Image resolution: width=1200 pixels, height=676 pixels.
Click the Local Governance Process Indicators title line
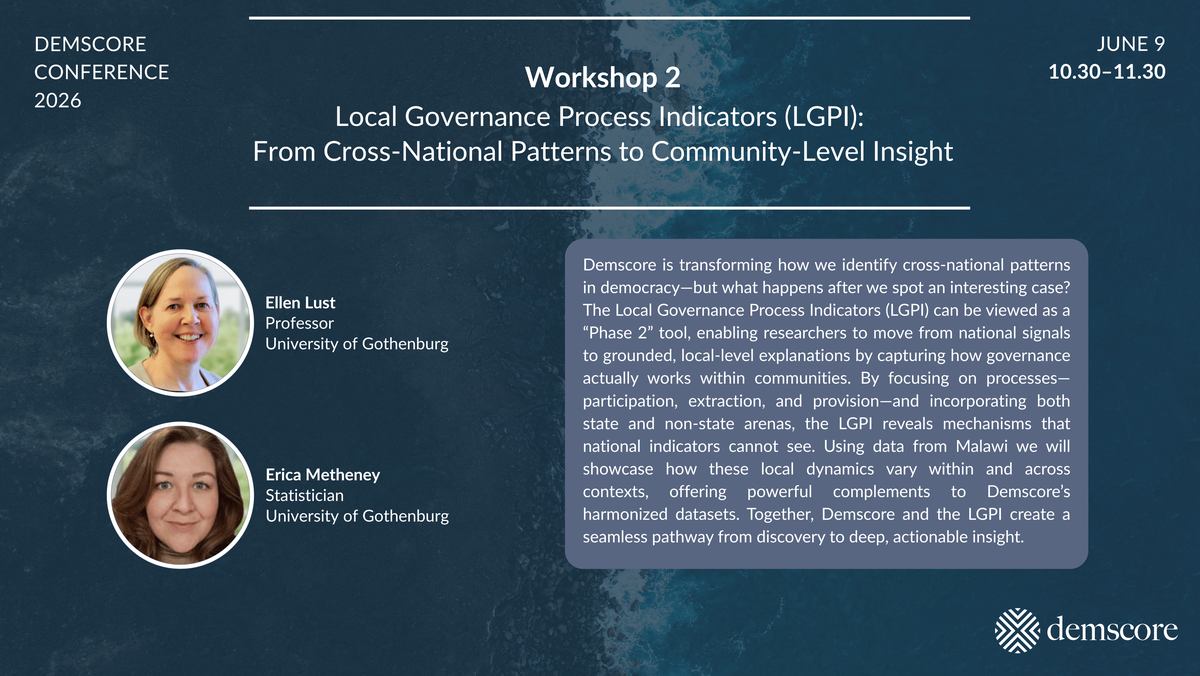599,116
